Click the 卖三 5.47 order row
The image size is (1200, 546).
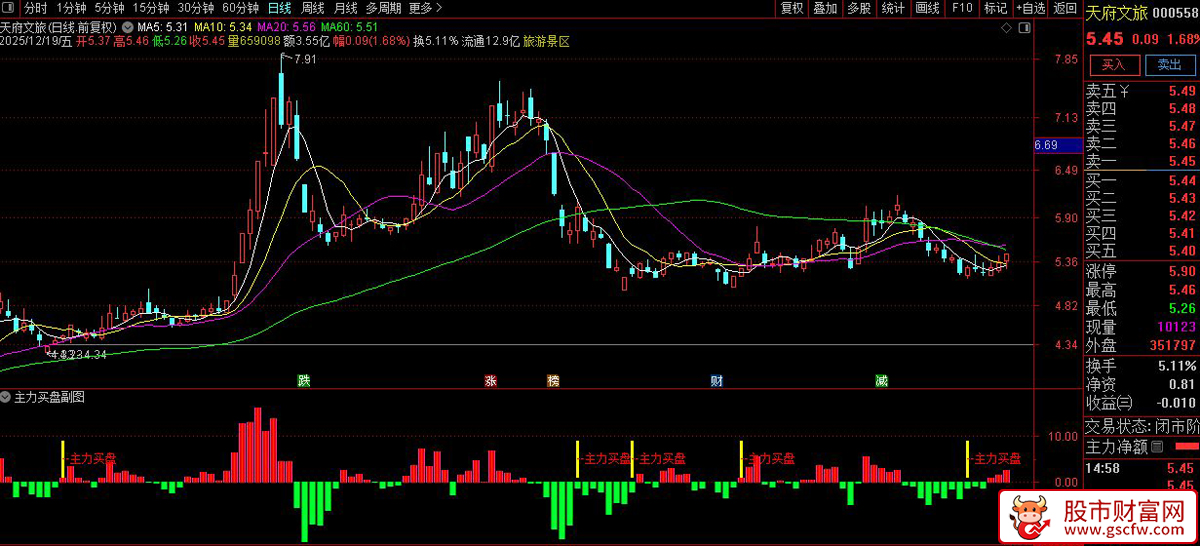[1141, 126]
